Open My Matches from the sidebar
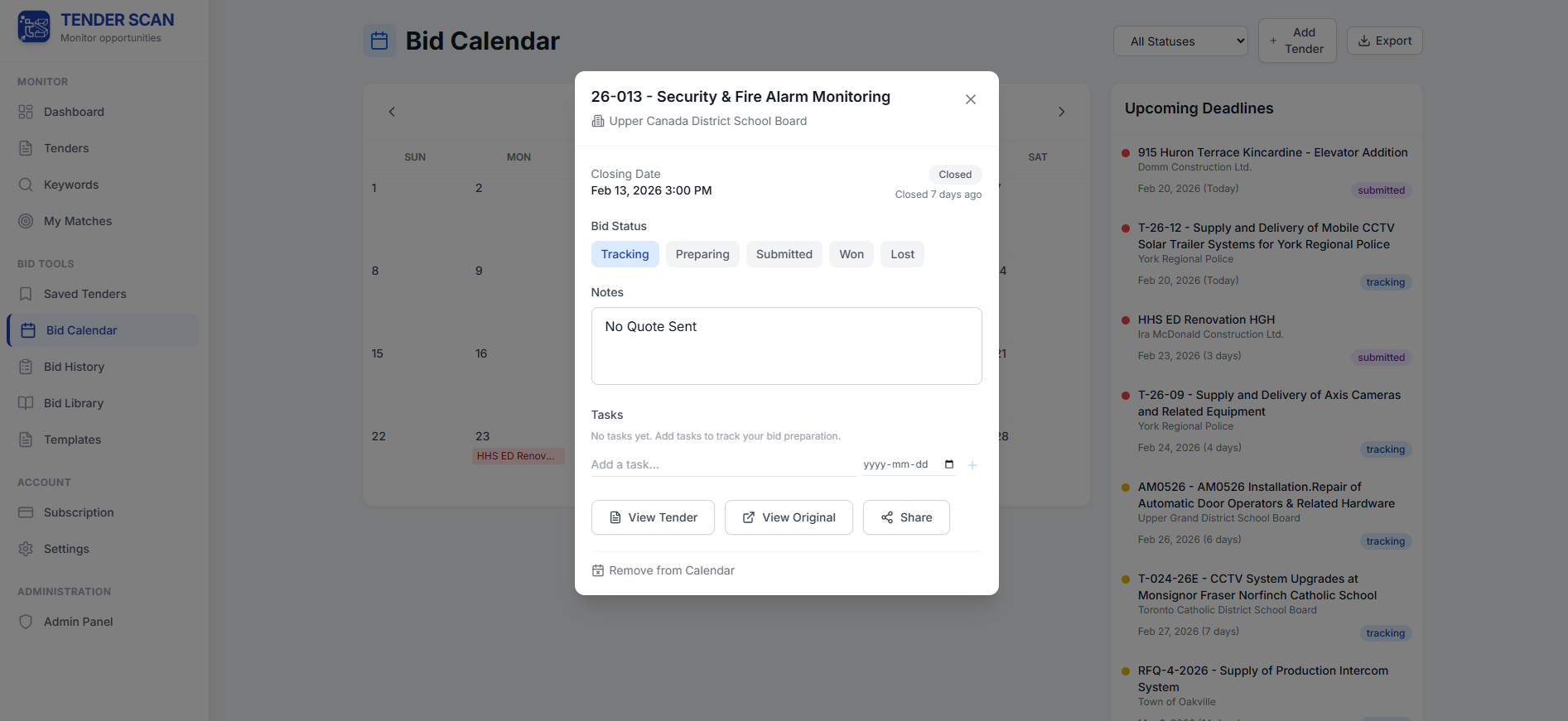1568x721 pixels. (x=78, y=221)
